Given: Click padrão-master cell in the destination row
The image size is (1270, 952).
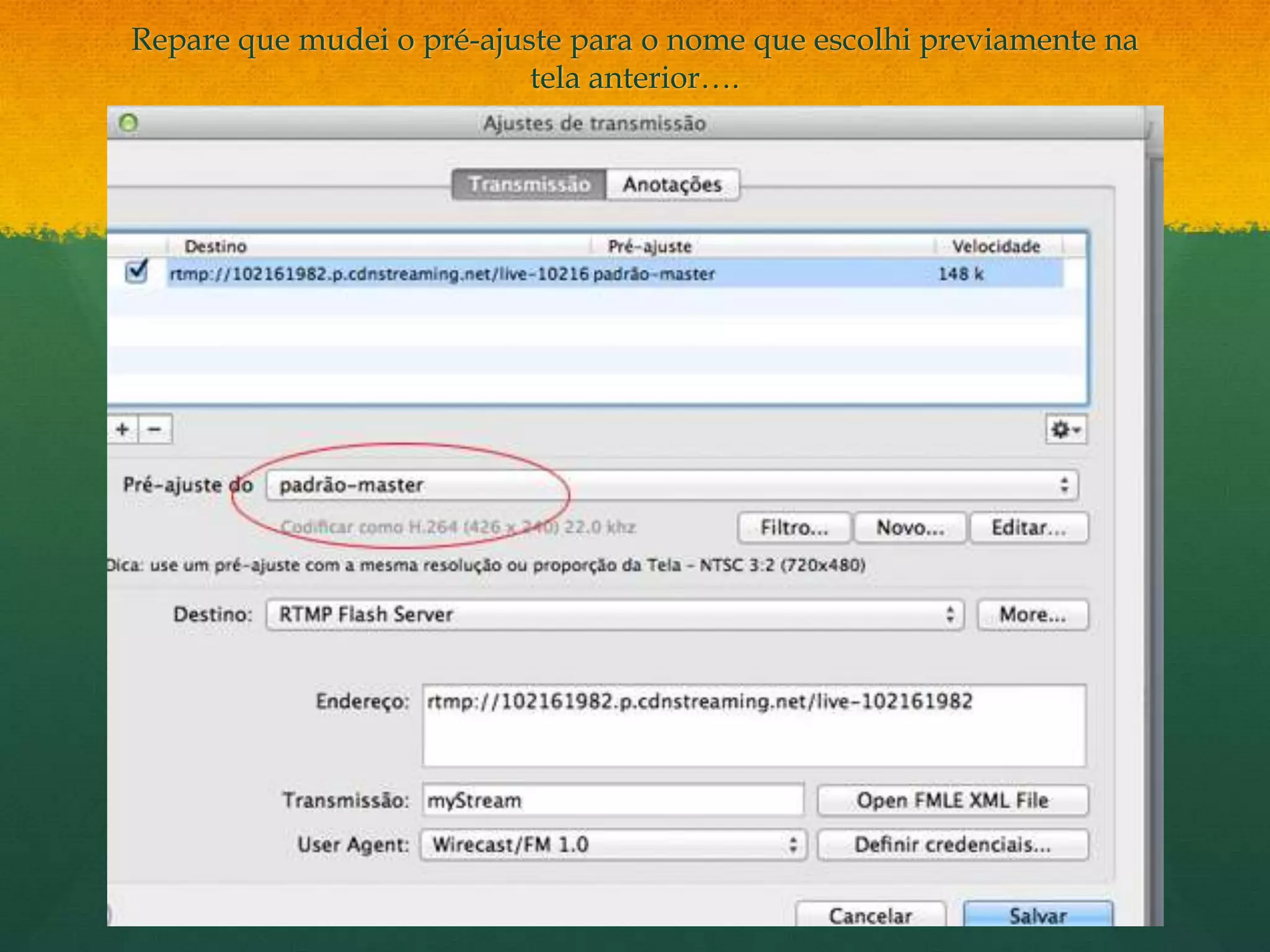Looking at the screenshot, I should (654, 274).
